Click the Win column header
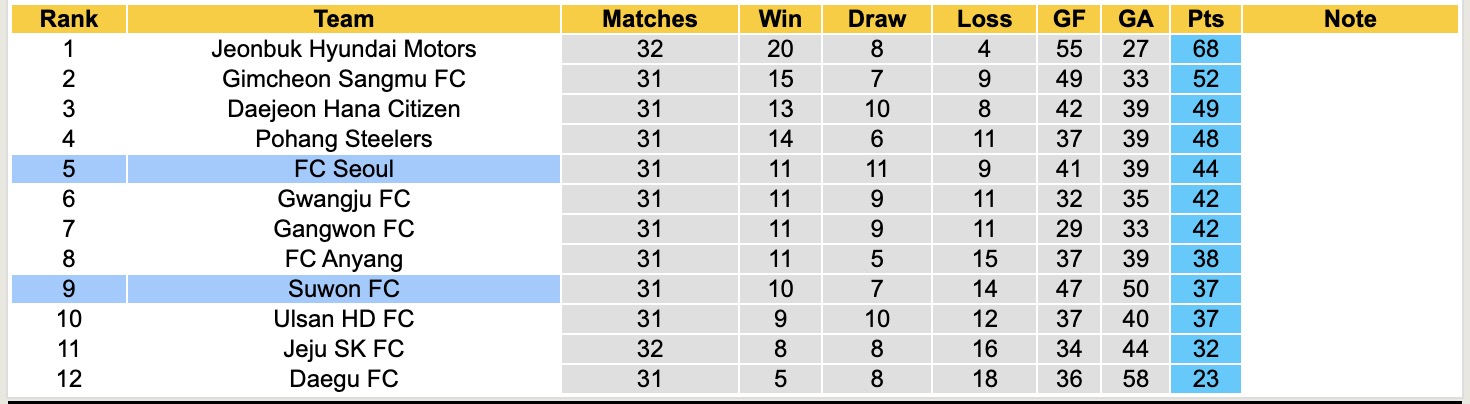The height and width of the screenshot is (404, 1470). point(780,19)
